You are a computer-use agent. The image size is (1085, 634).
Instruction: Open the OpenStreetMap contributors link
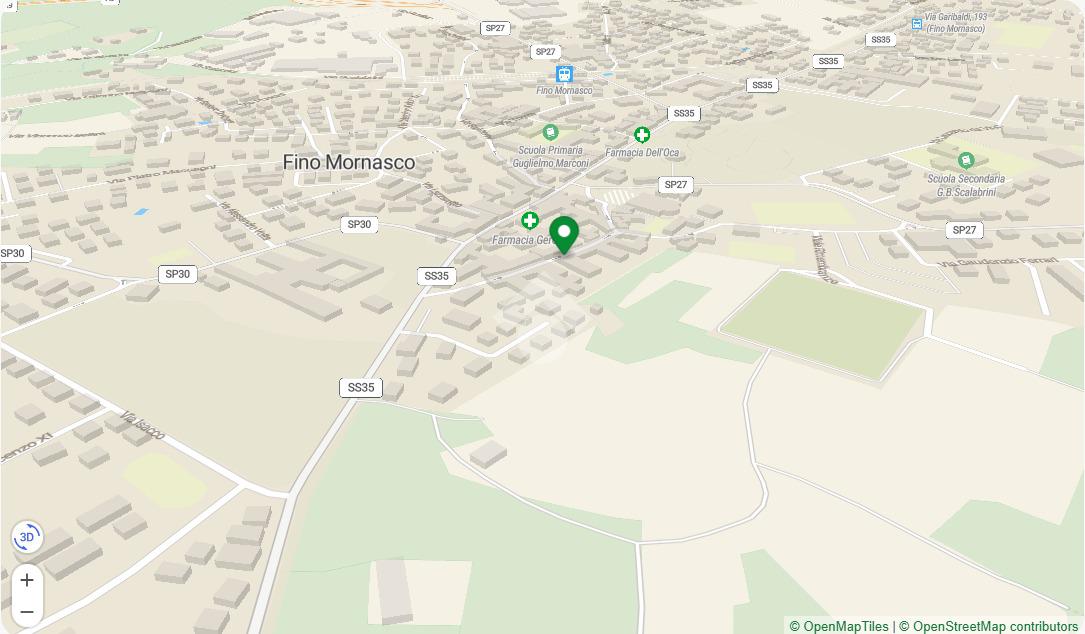(989, 626)
